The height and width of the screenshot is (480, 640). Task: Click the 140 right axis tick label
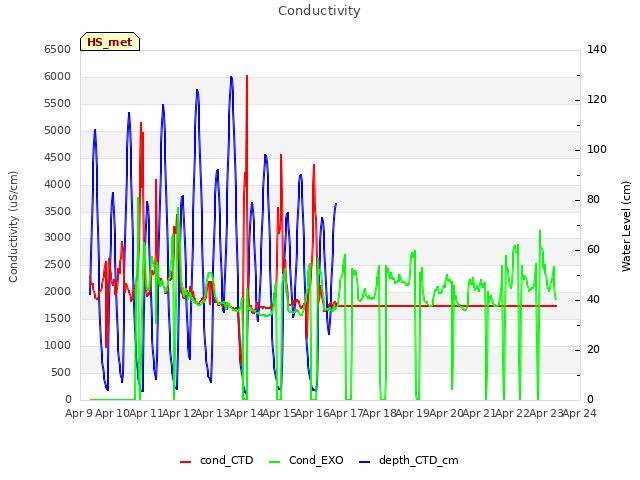(597, 49)
